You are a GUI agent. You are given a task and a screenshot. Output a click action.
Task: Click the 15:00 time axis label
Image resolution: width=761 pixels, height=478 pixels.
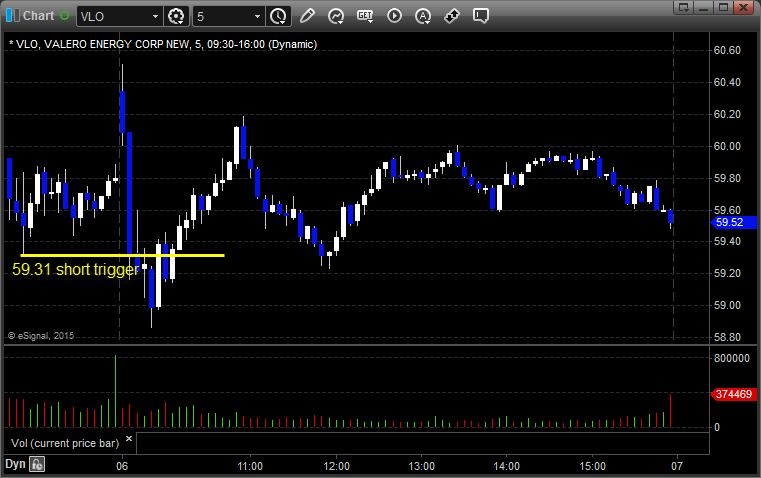[592, 466]
